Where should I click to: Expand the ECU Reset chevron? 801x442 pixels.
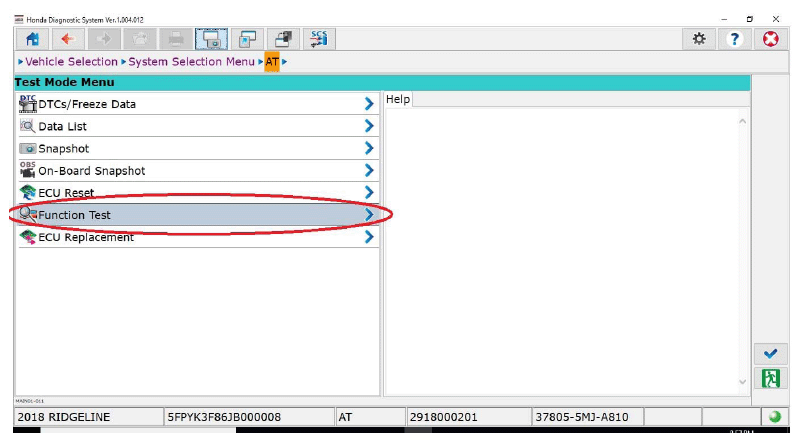pos(369,193)
